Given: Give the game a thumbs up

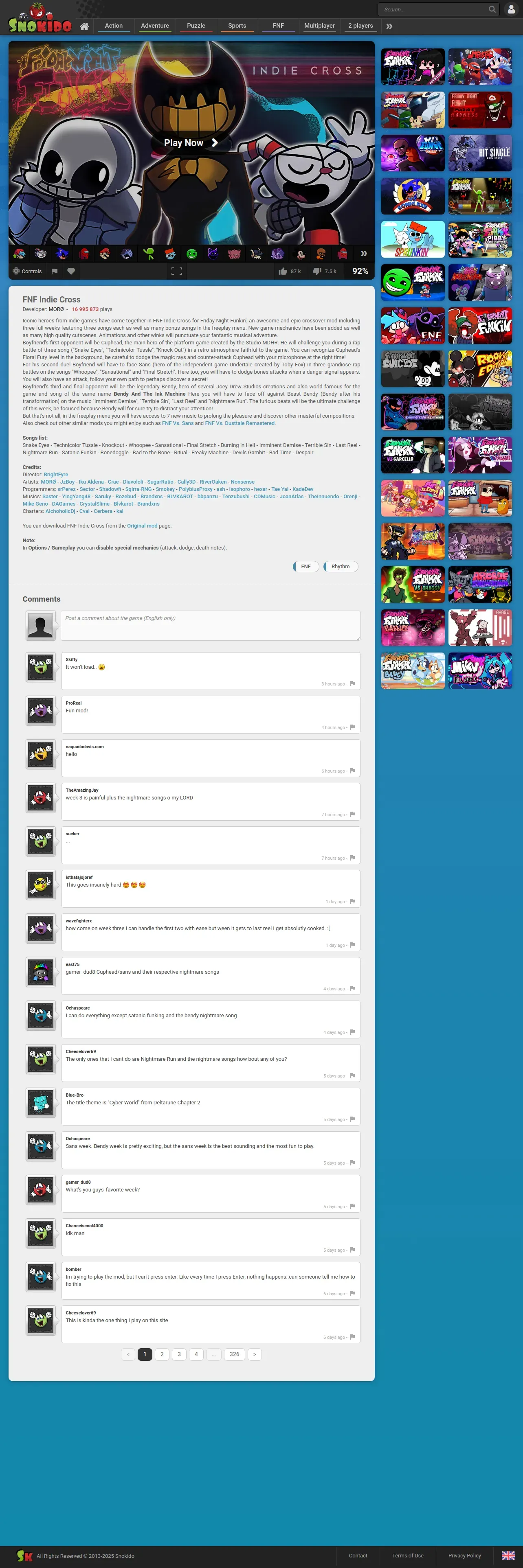Looking at the screenshot, I should click(x=290, y=272).
